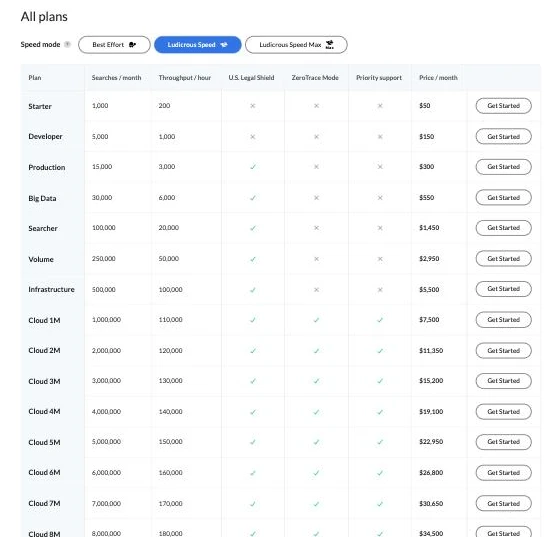
Task: Click the 20,000 throughput cell
Action: point(169,228)
